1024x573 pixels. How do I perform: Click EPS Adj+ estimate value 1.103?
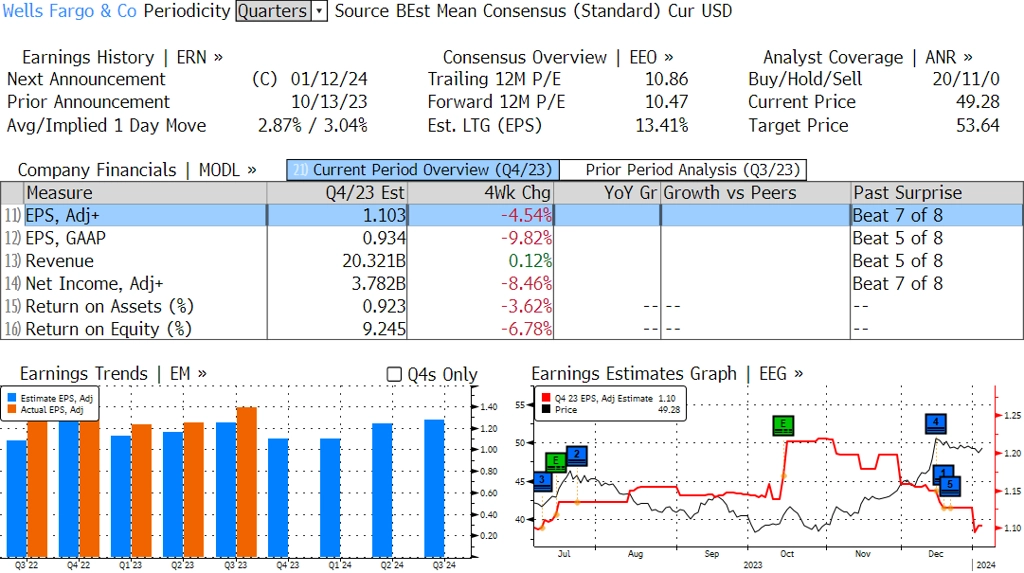coord(385,216)
